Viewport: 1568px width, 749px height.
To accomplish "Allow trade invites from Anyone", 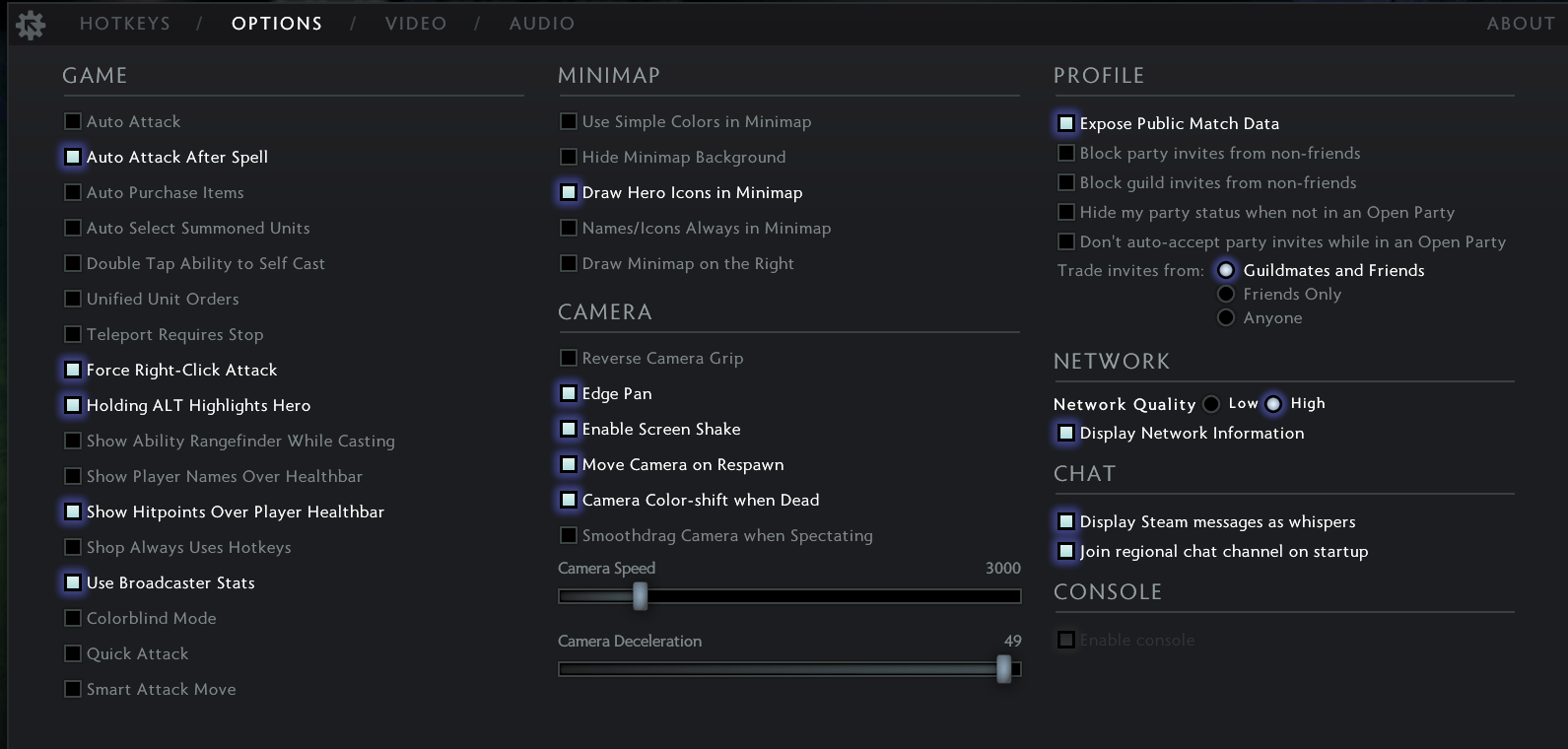I will 1226,317.
